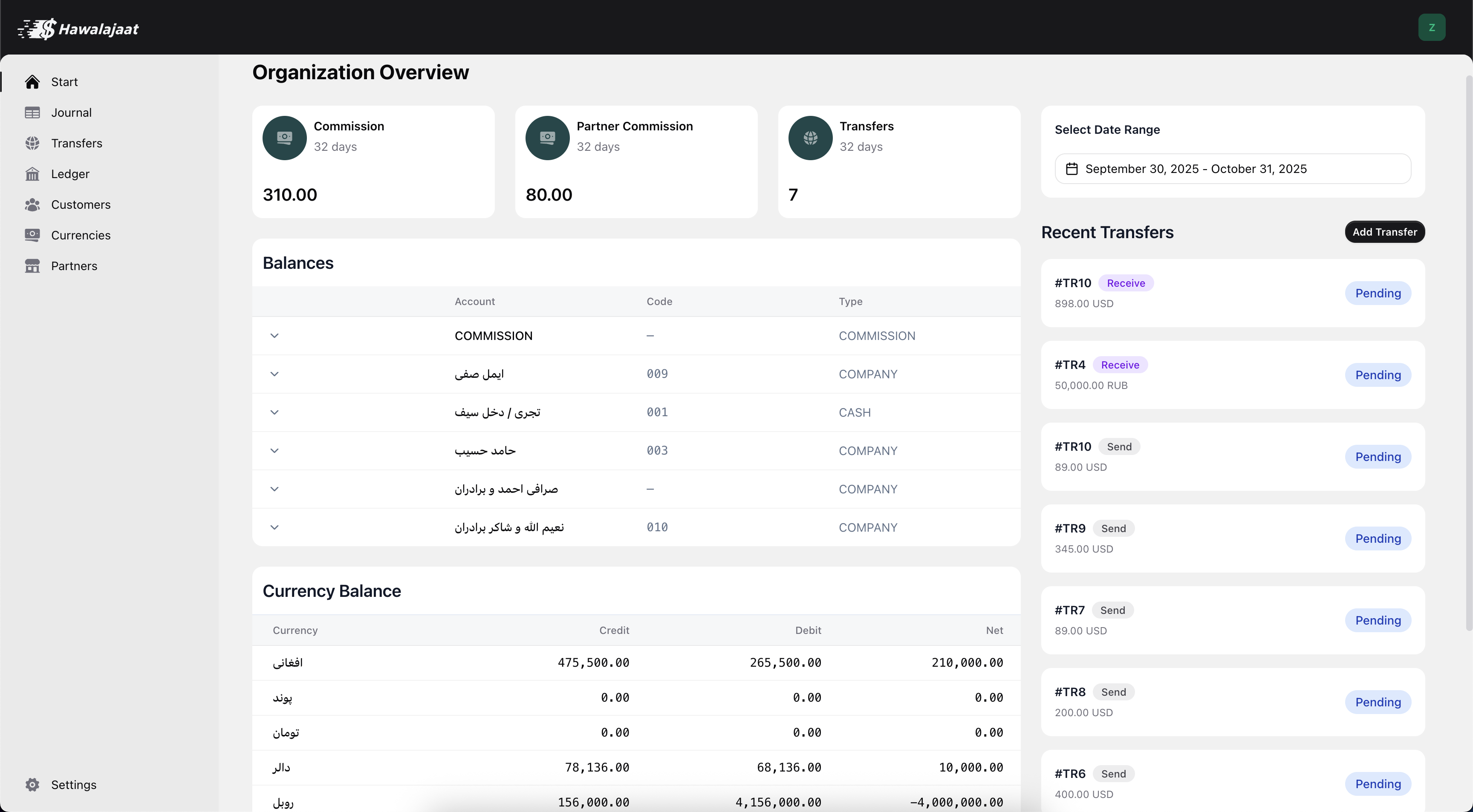This screenshot has height=812, width=1473.
Task: Expand the COMMISSION account row
Action: click(x=274, y=335)
